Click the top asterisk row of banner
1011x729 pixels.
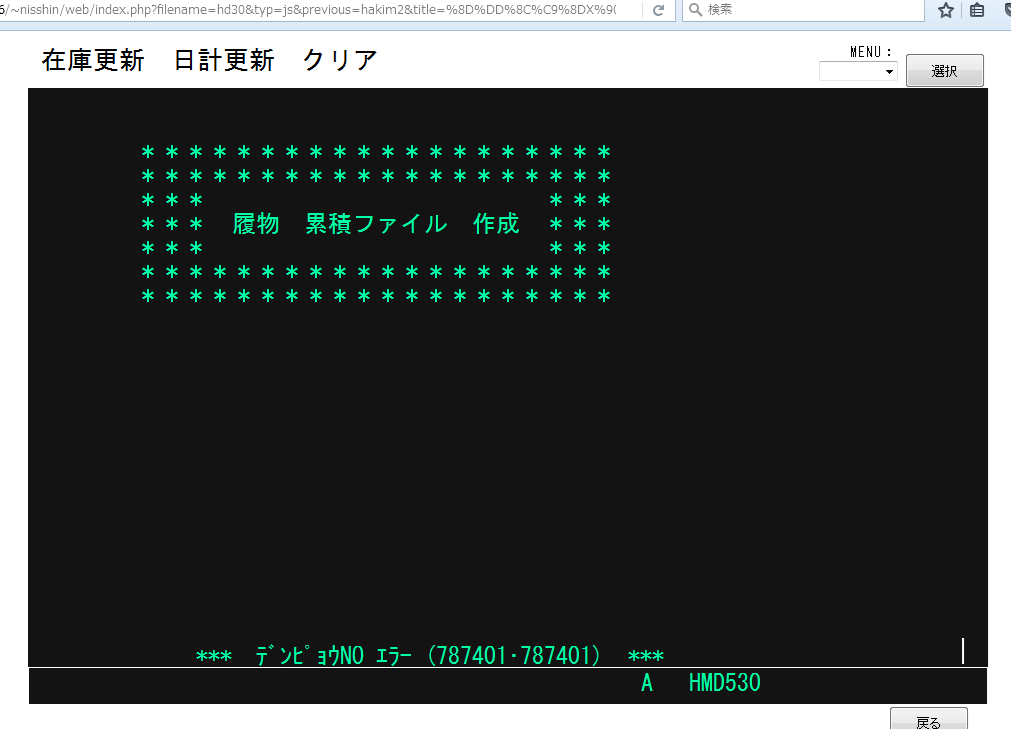(x=376, y=153)
